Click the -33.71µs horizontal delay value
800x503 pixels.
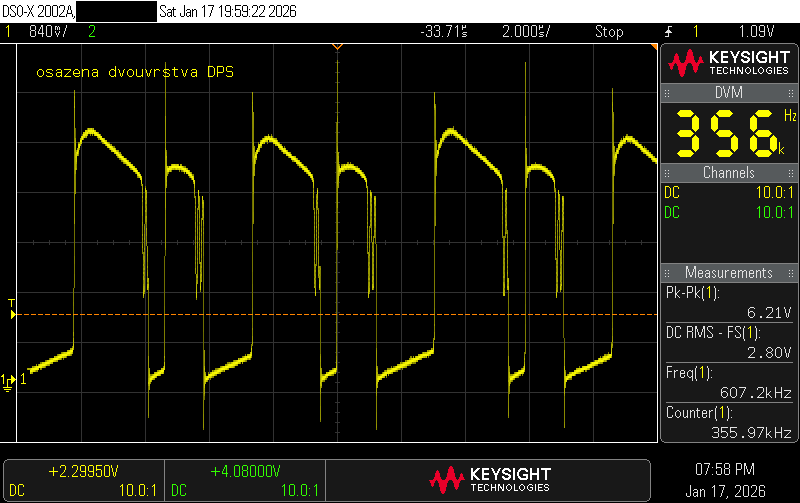coord(444,32)
